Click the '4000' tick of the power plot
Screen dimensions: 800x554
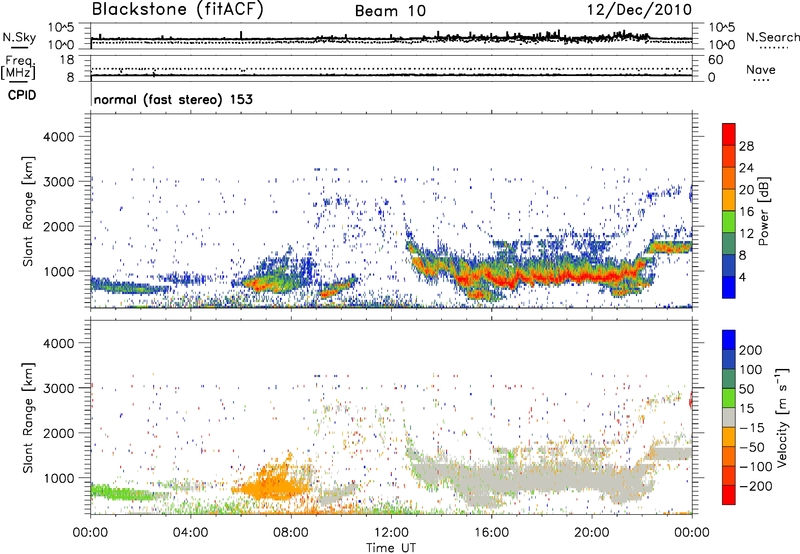58,137
